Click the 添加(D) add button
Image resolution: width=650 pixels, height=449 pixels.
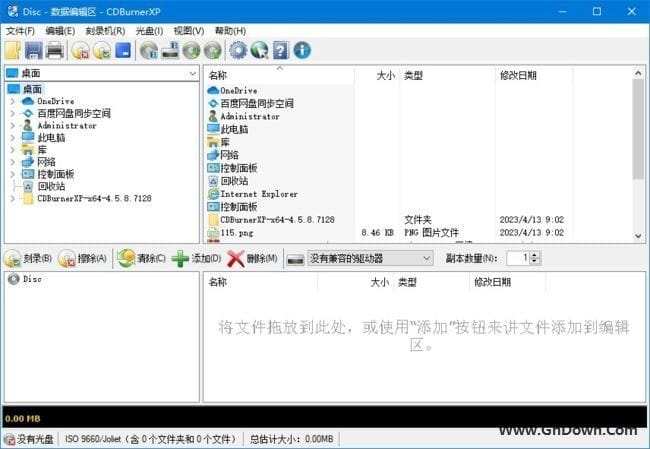pos(196,258)
